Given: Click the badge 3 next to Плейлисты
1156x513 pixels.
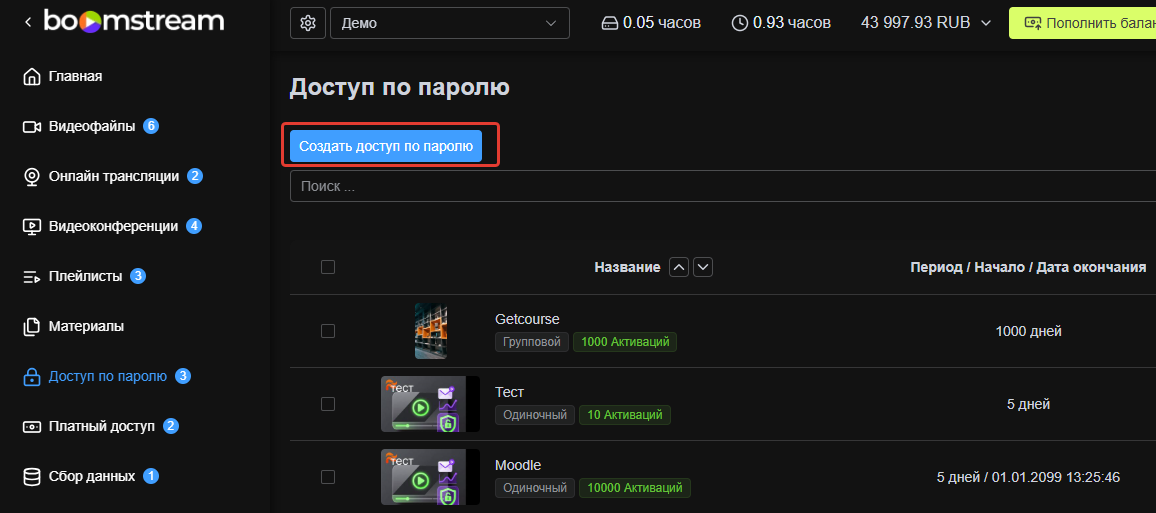Looking at the screenshot, I should pyautogui.click(x=138, y=276).
